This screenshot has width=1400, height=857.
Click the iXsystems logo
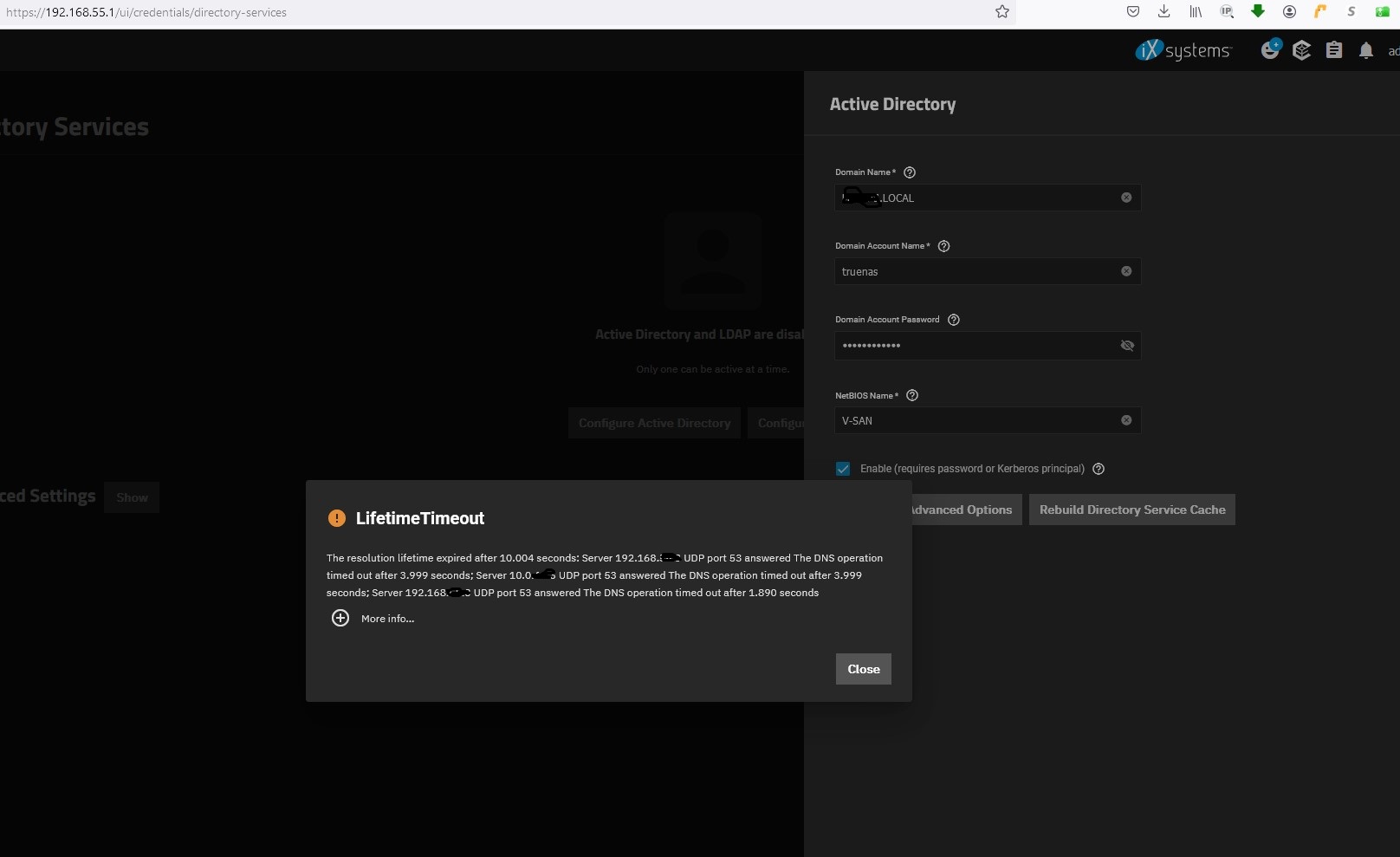(1183, 50)
